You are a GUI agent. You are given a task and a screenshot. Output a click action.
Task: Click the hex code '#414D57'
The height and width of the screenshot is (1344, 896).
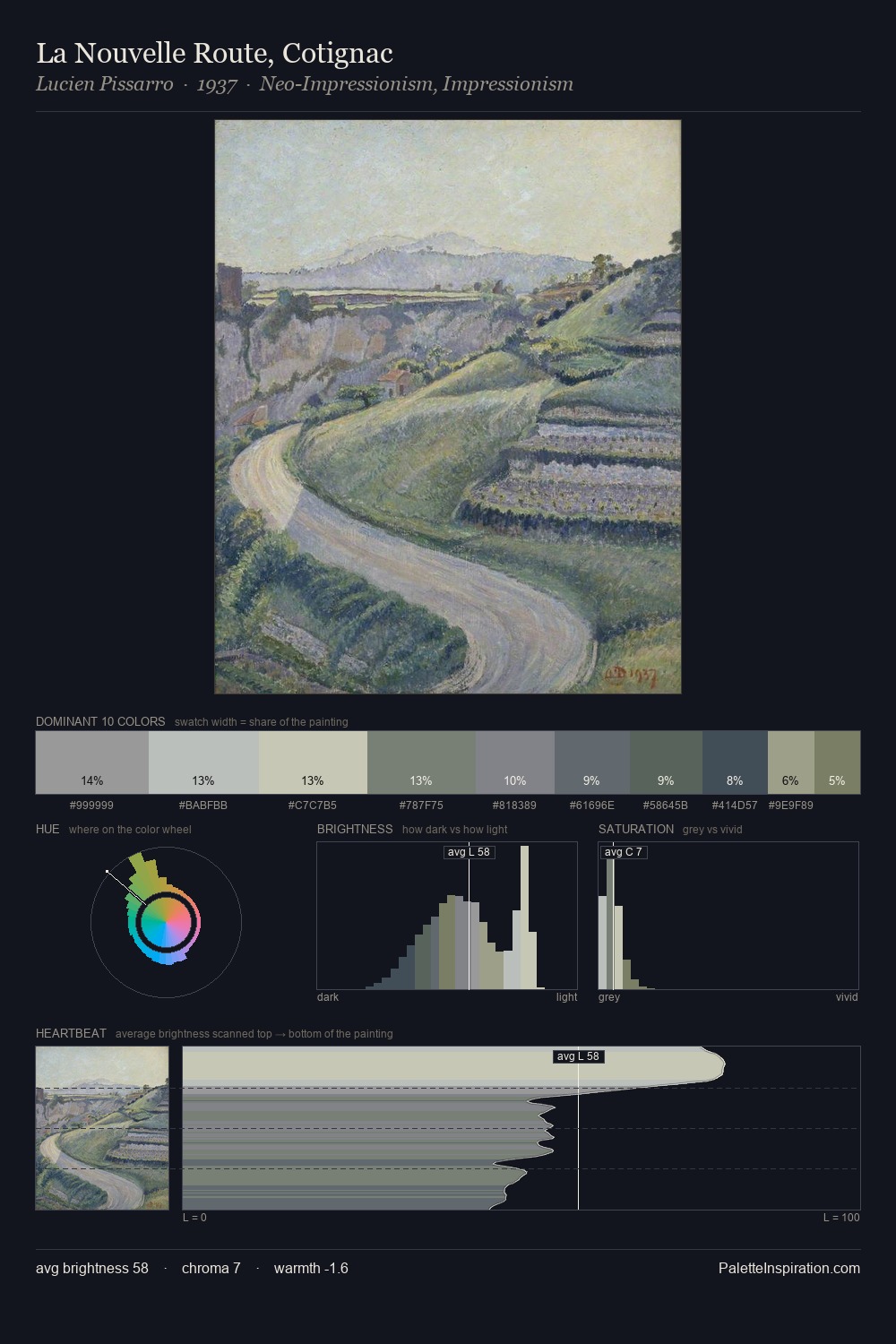pyautogui.click(x=735, y=806)
